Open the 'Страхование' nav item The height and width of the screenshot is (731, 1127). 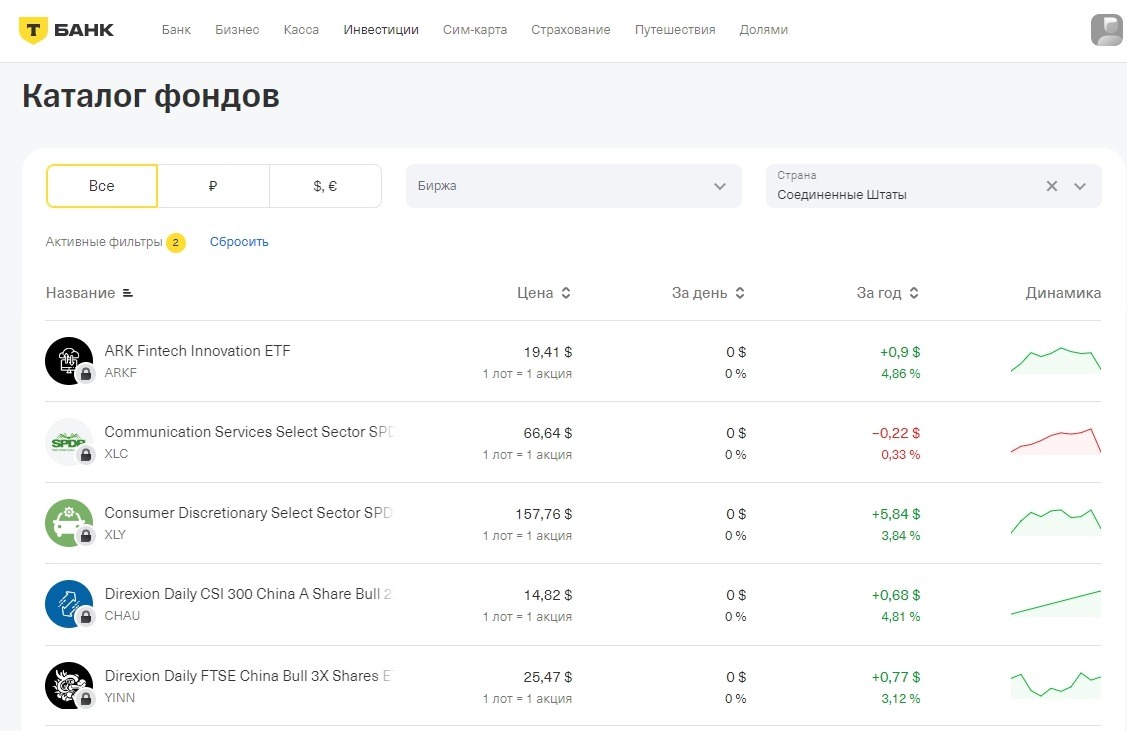(571, 29)
